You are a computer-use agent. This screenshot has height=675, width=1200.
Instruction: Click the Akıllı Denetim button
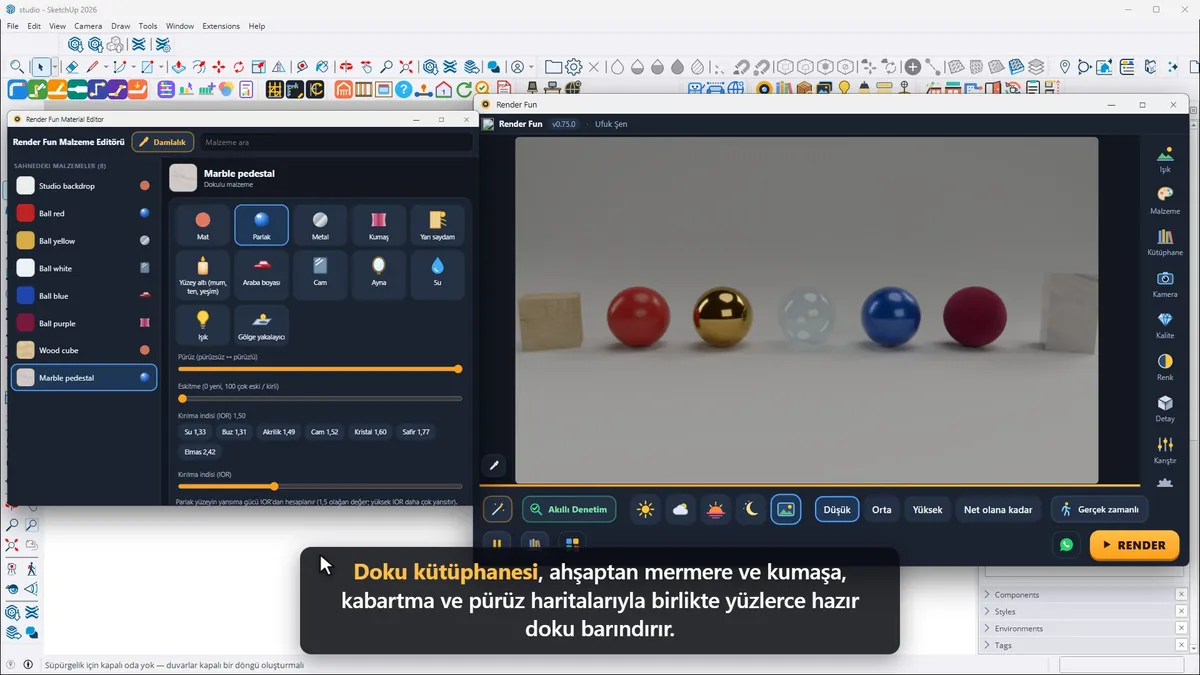pos(569,509)
